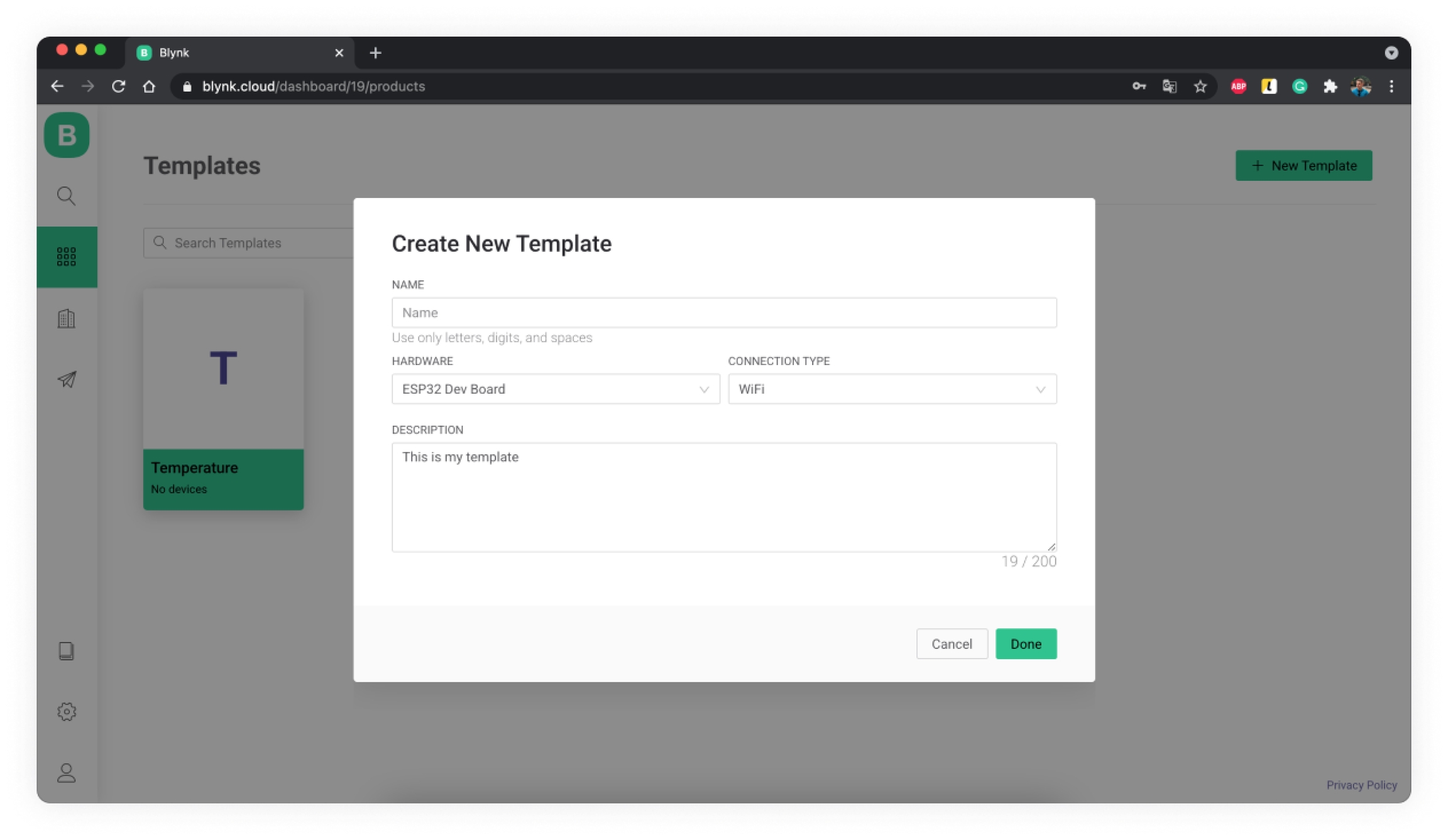The image size is (1448, 840).
Task: Click the Cancel button
Action: pos(951,643)
